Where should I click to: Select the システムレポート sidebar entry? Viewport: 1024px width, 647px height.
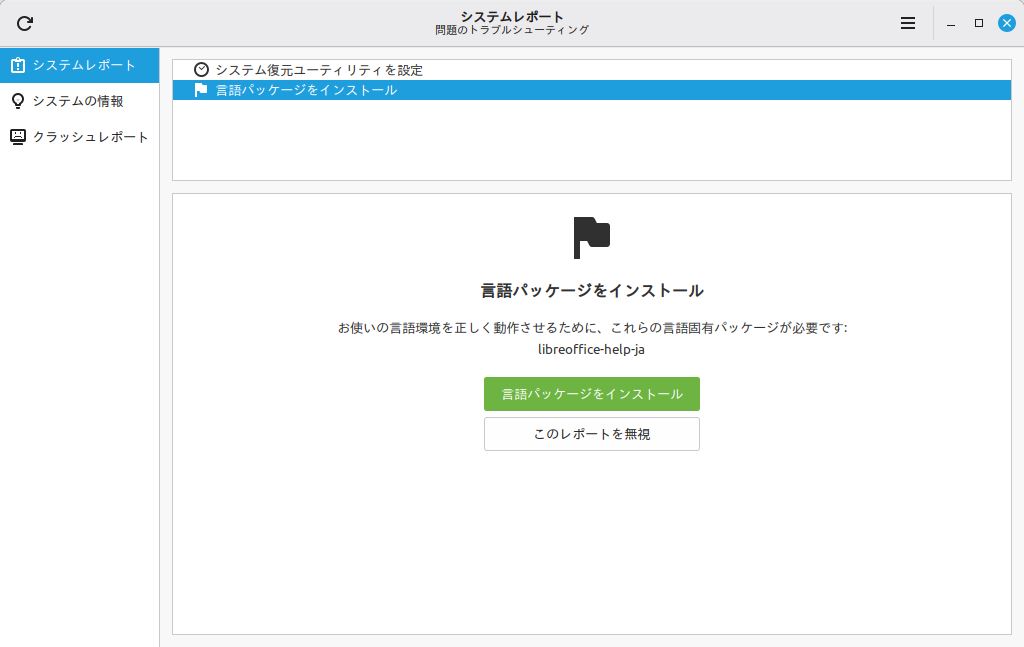tap(84, 66)
